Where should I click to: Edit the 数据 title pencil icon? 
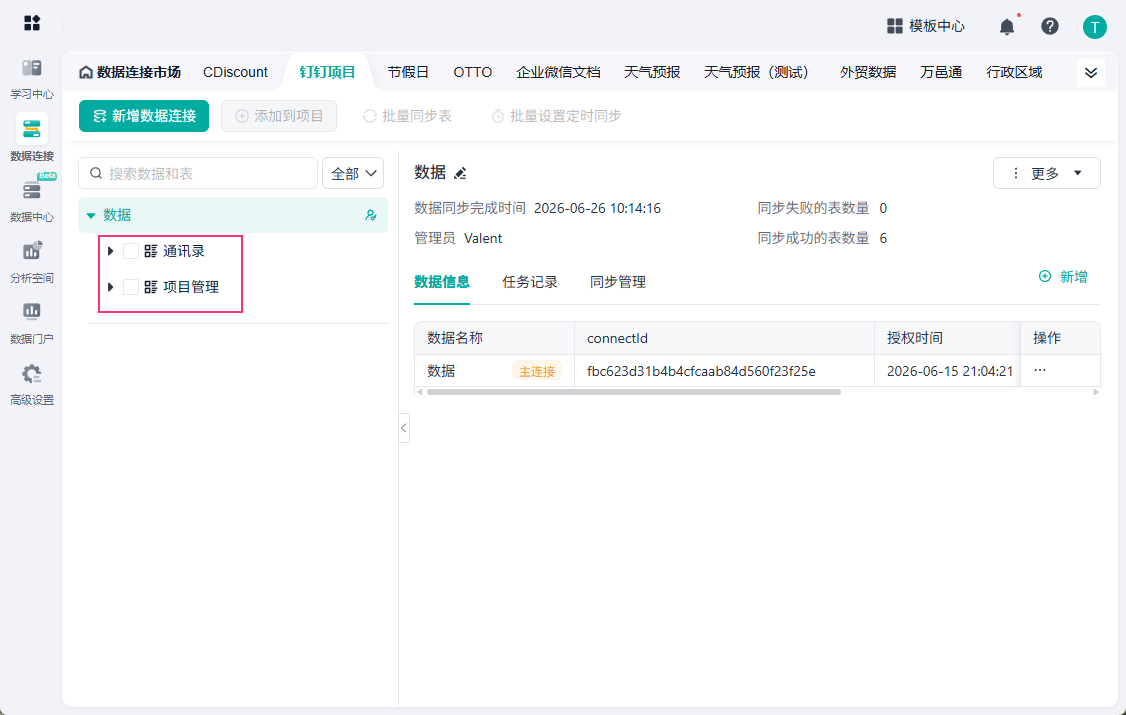(x=460, y=173)
